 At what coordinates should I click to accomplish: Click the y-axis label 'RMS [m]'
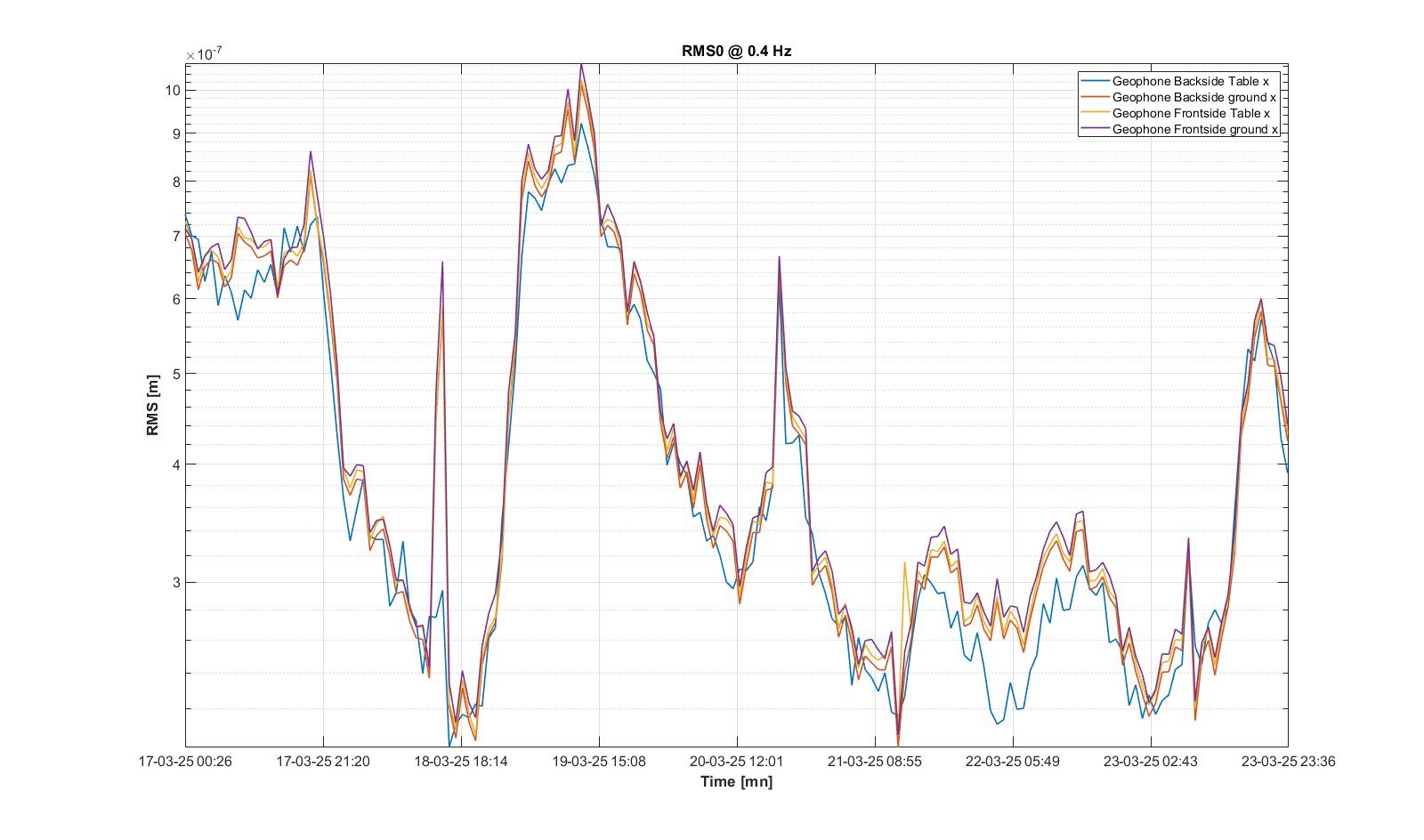[153, 405]
